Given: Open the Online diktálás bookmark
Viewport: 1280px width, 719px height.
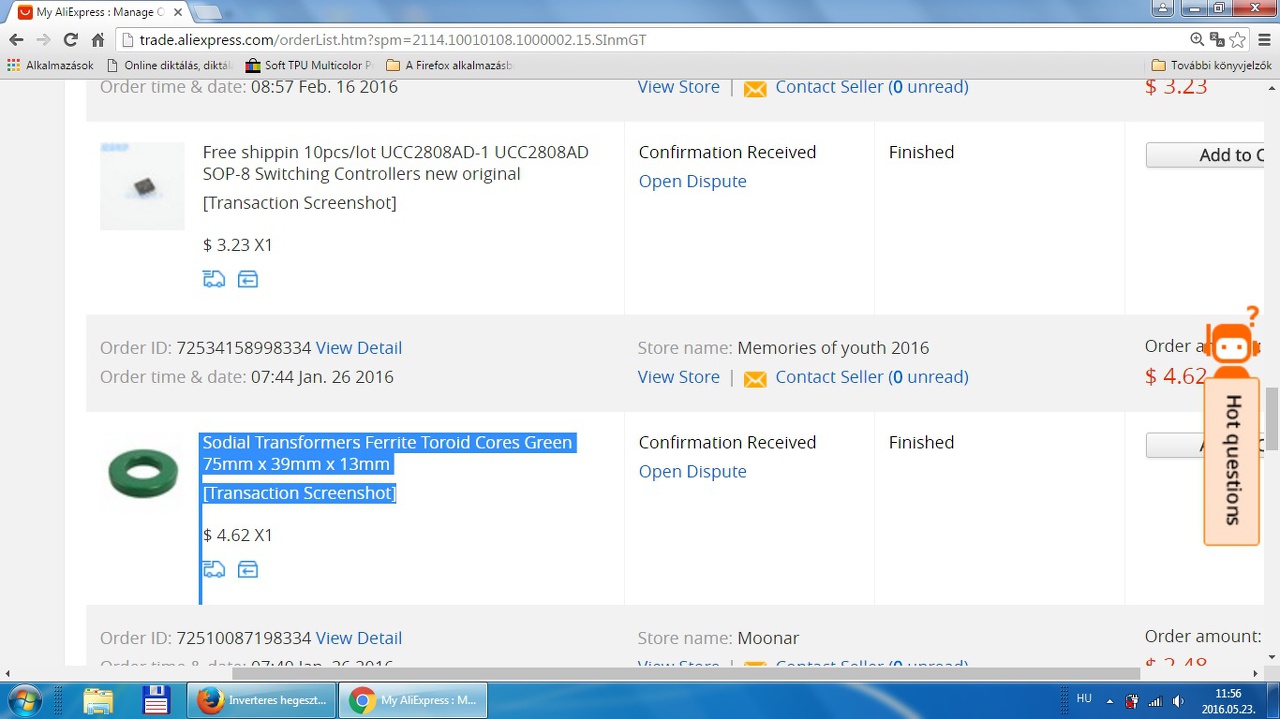Looking at the screenshot, I should click(x=168, y=65).
